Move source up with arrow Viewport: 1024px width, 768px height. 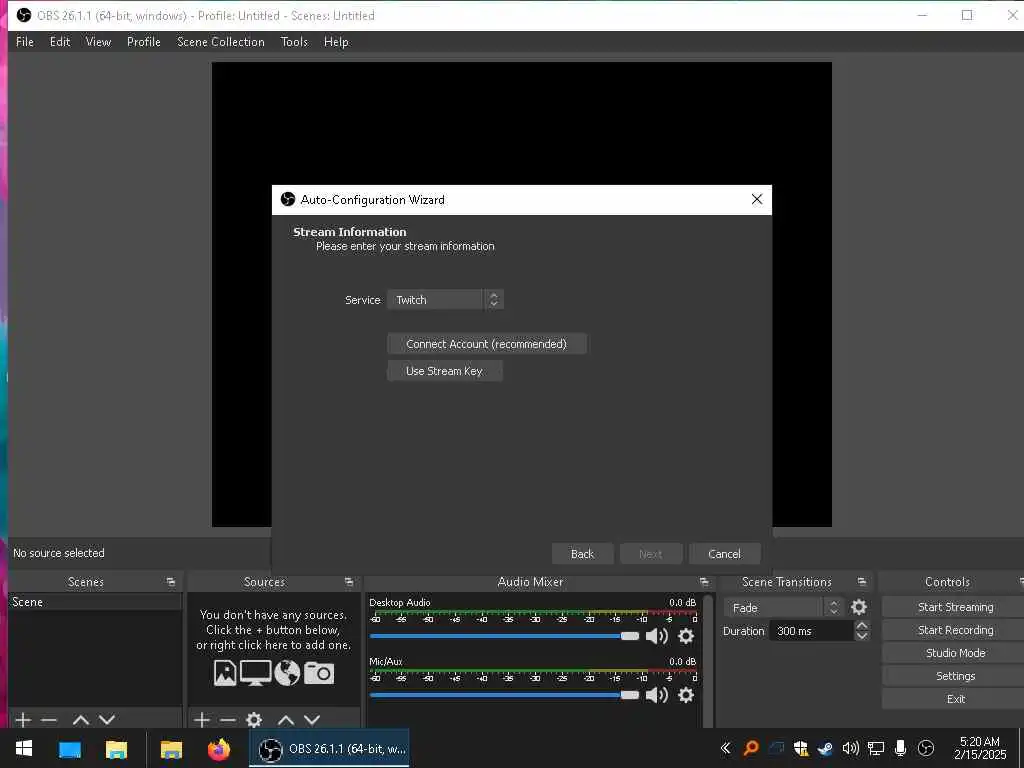(x=286, y=720)
